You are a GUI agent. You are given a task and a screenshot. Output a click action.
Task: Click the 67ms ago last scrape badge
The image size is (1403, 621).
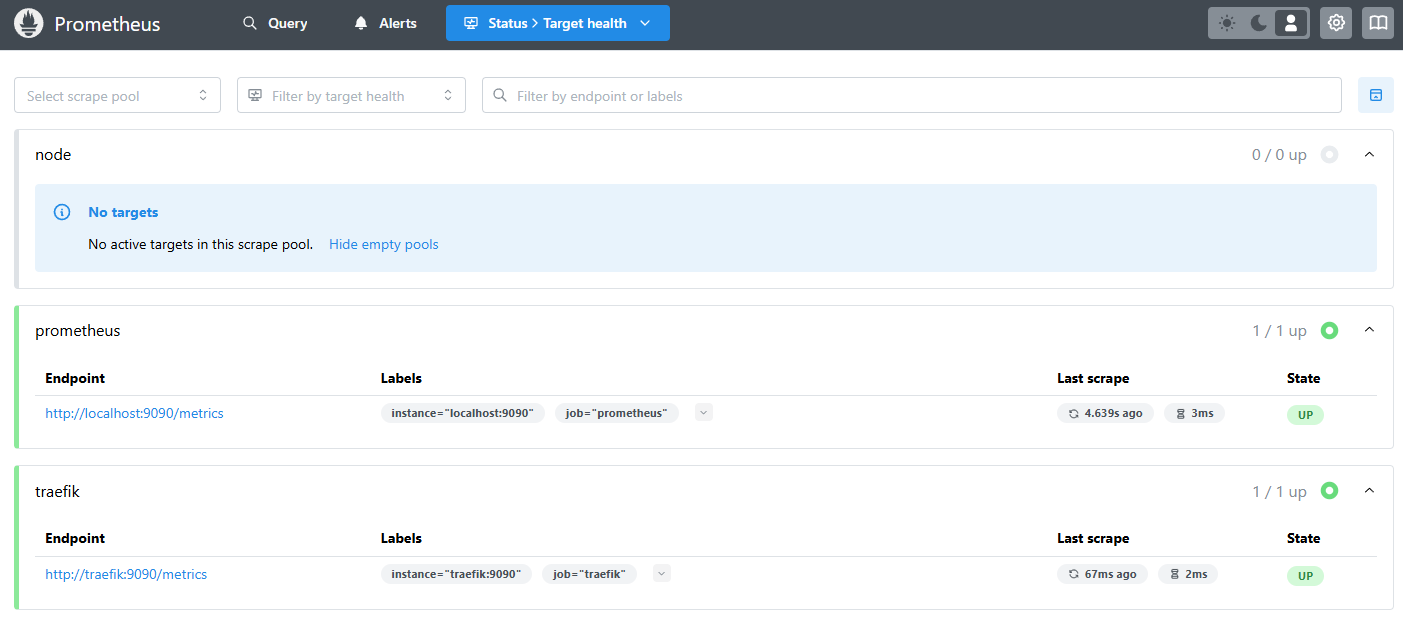(x=1103, y=574)
